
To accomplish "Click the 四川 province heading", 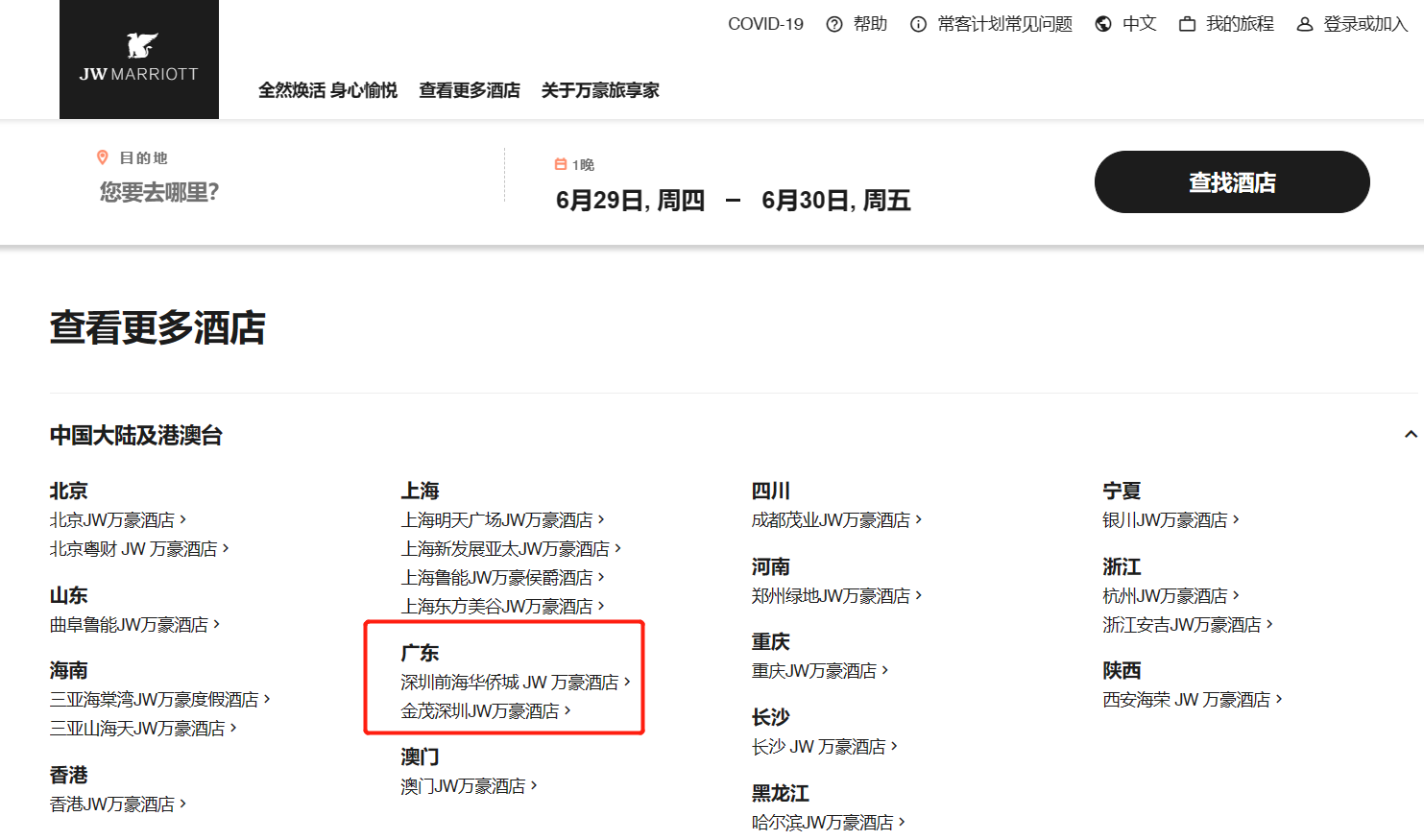I will pos(770,492).
